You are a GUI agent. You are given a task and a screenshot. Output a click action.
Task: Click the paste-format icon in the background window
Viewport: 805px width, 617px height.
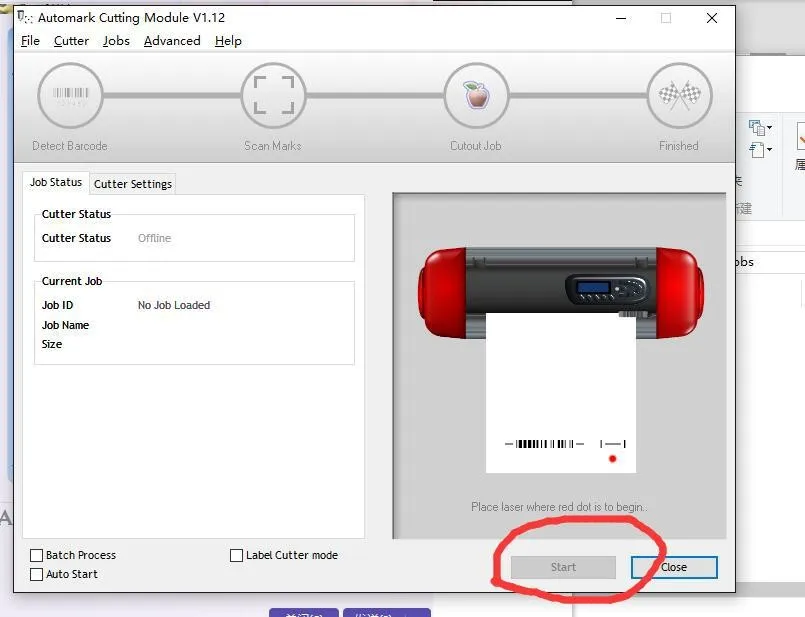(756, 150)
